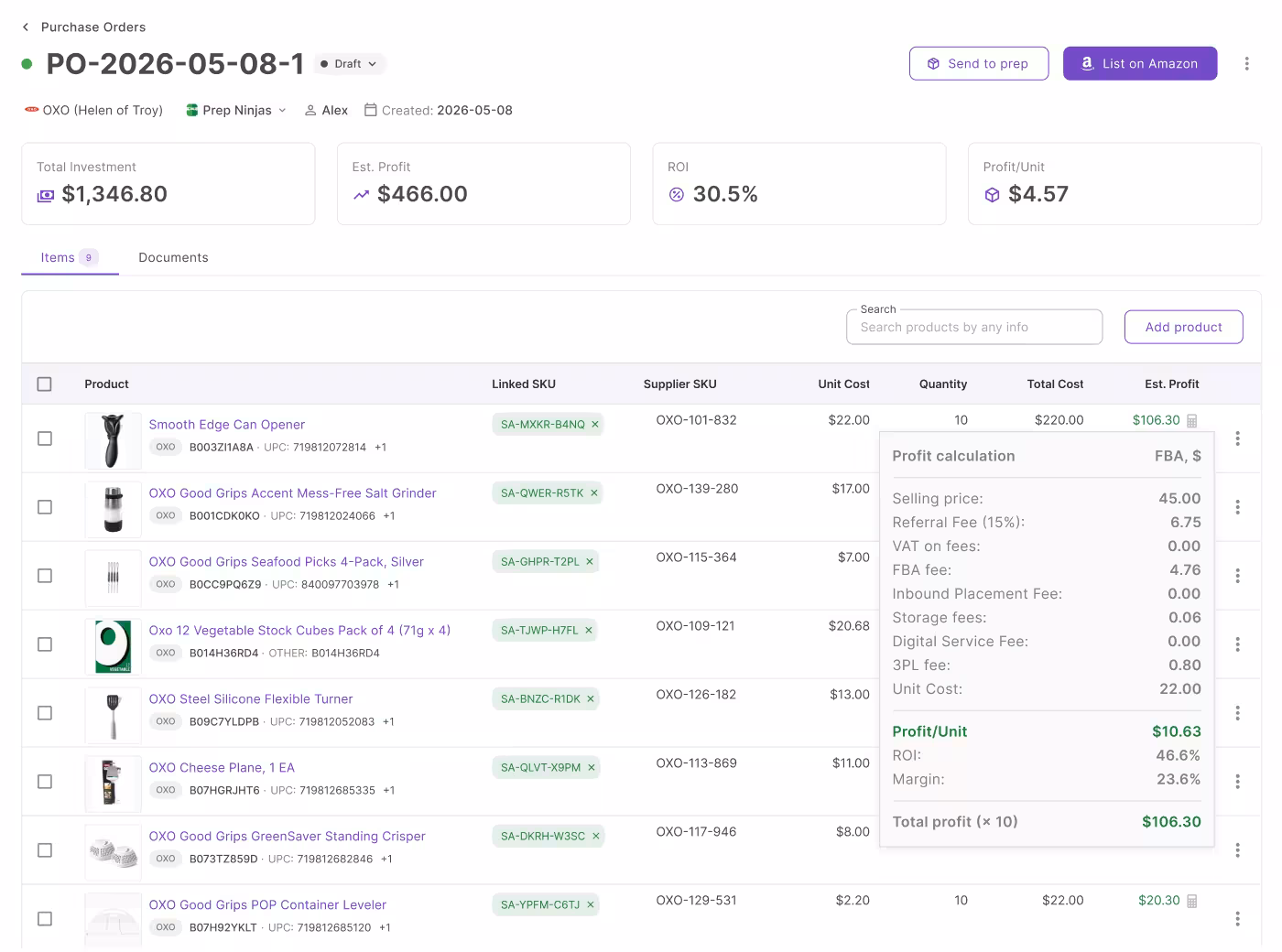Screen dimensions: 1282x952
Task: Remove linked SKU SA-GHPR-T2PL
Action: pos(590,562)
